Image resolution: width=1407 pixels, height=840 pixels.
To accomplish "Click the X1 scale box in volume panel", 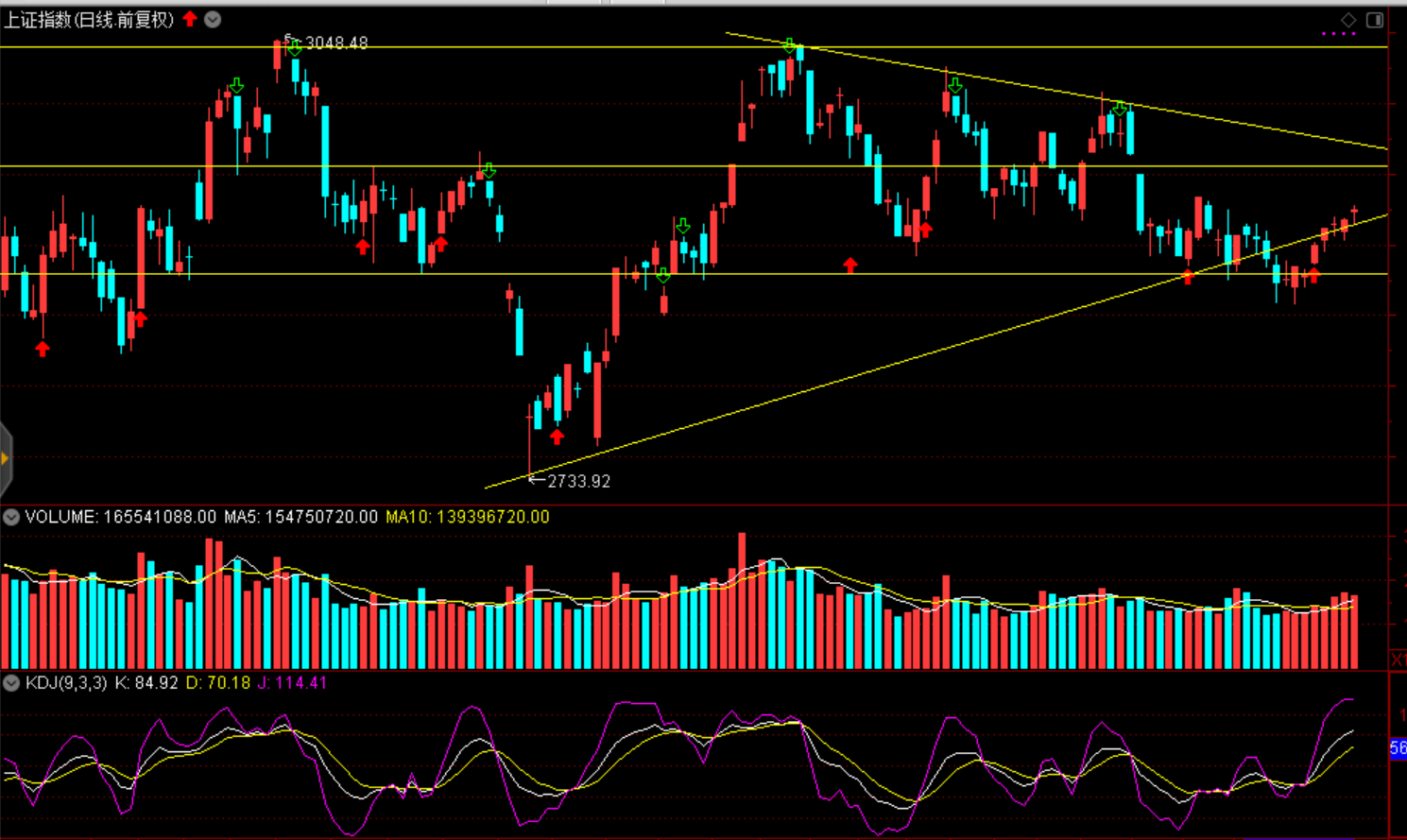I will click(1398, 659).
